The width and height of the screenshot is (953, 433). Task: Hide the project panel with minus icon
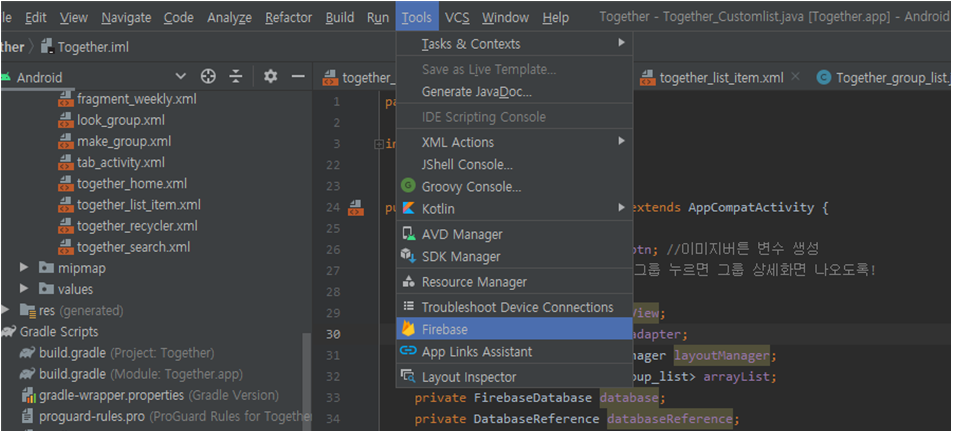298,77
